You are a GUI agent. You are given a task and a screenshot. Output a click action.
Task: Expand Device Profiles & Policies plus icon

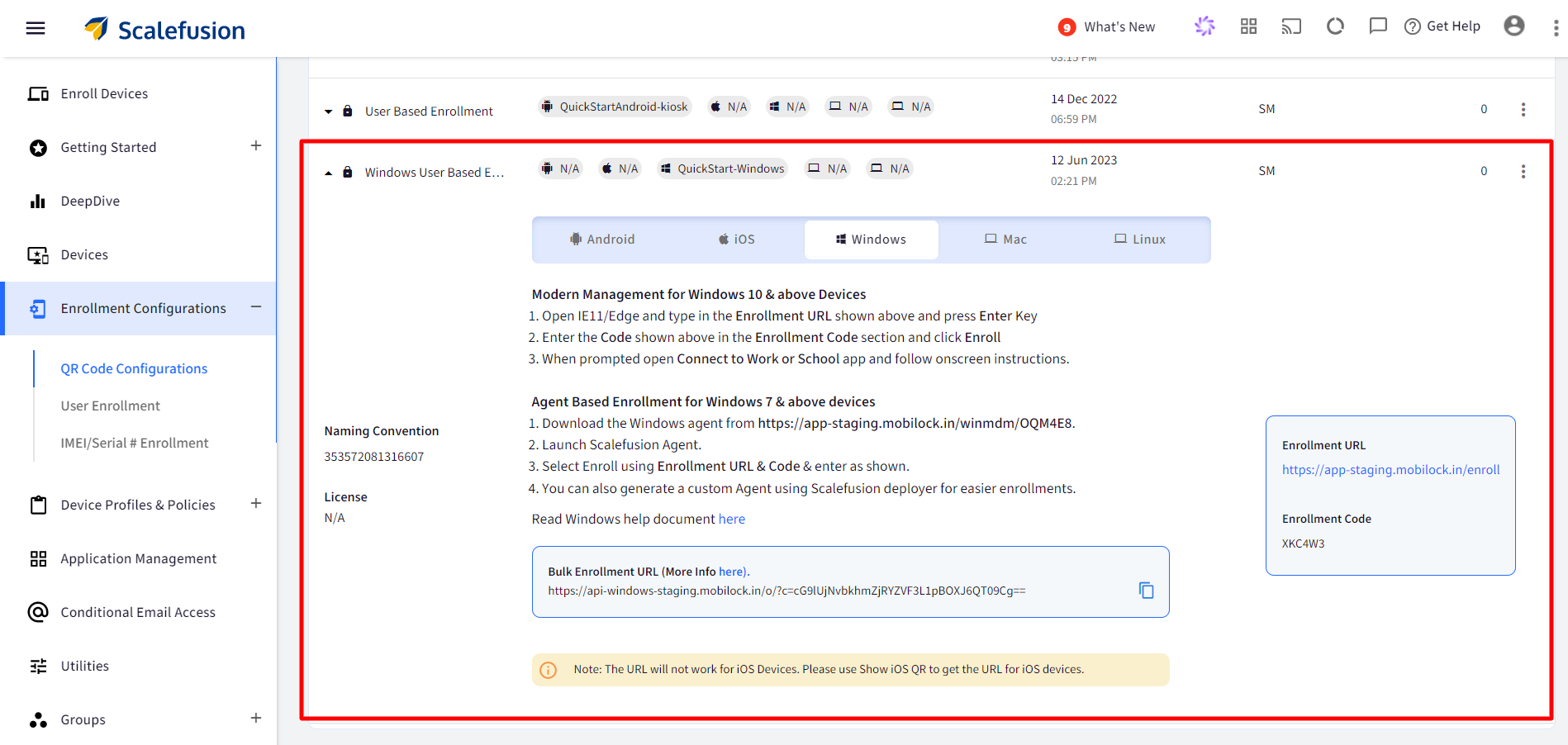pyautogui.click(x=256, y=503)
